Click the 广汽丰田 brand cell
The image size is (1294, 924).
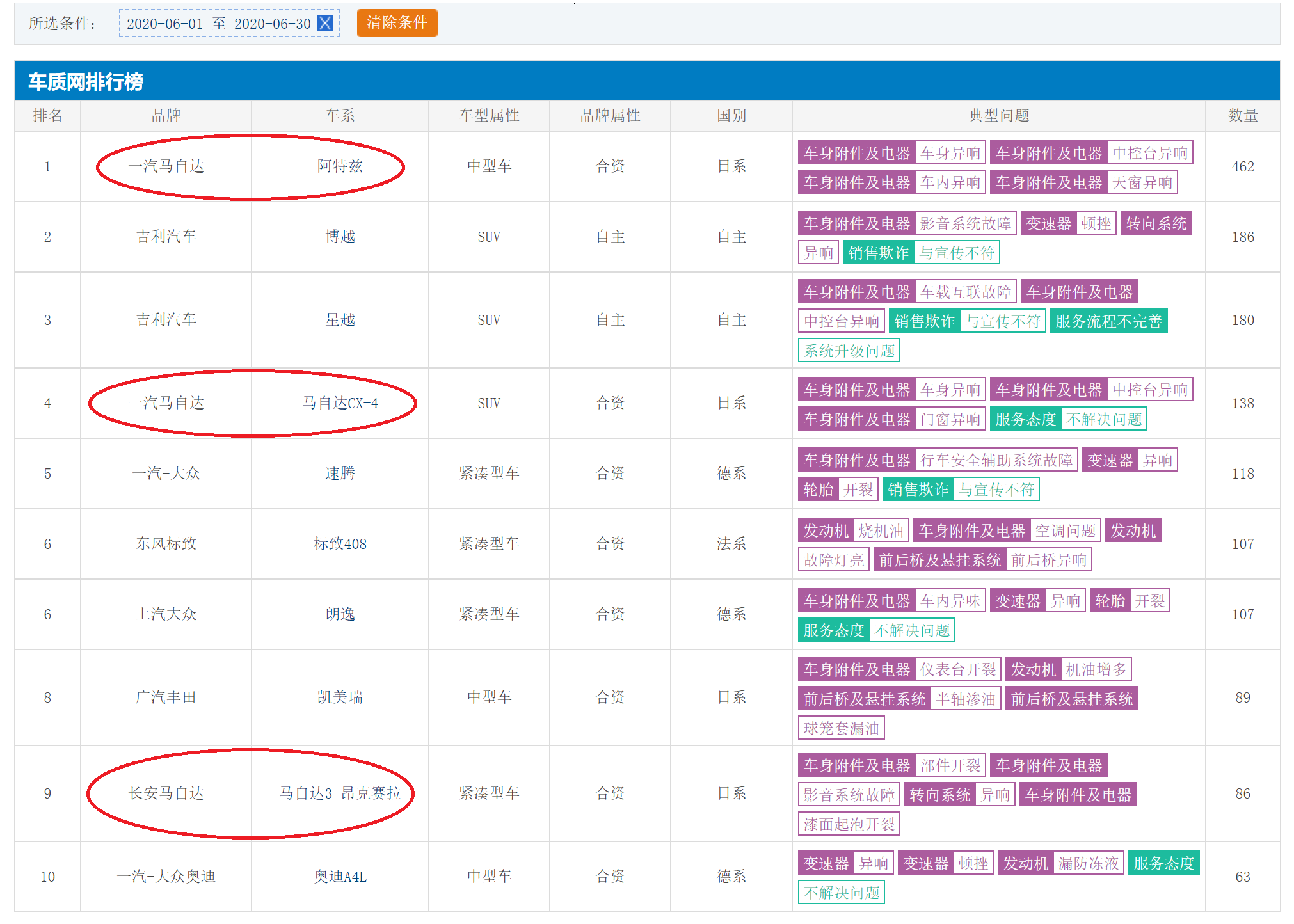[166, 697]
